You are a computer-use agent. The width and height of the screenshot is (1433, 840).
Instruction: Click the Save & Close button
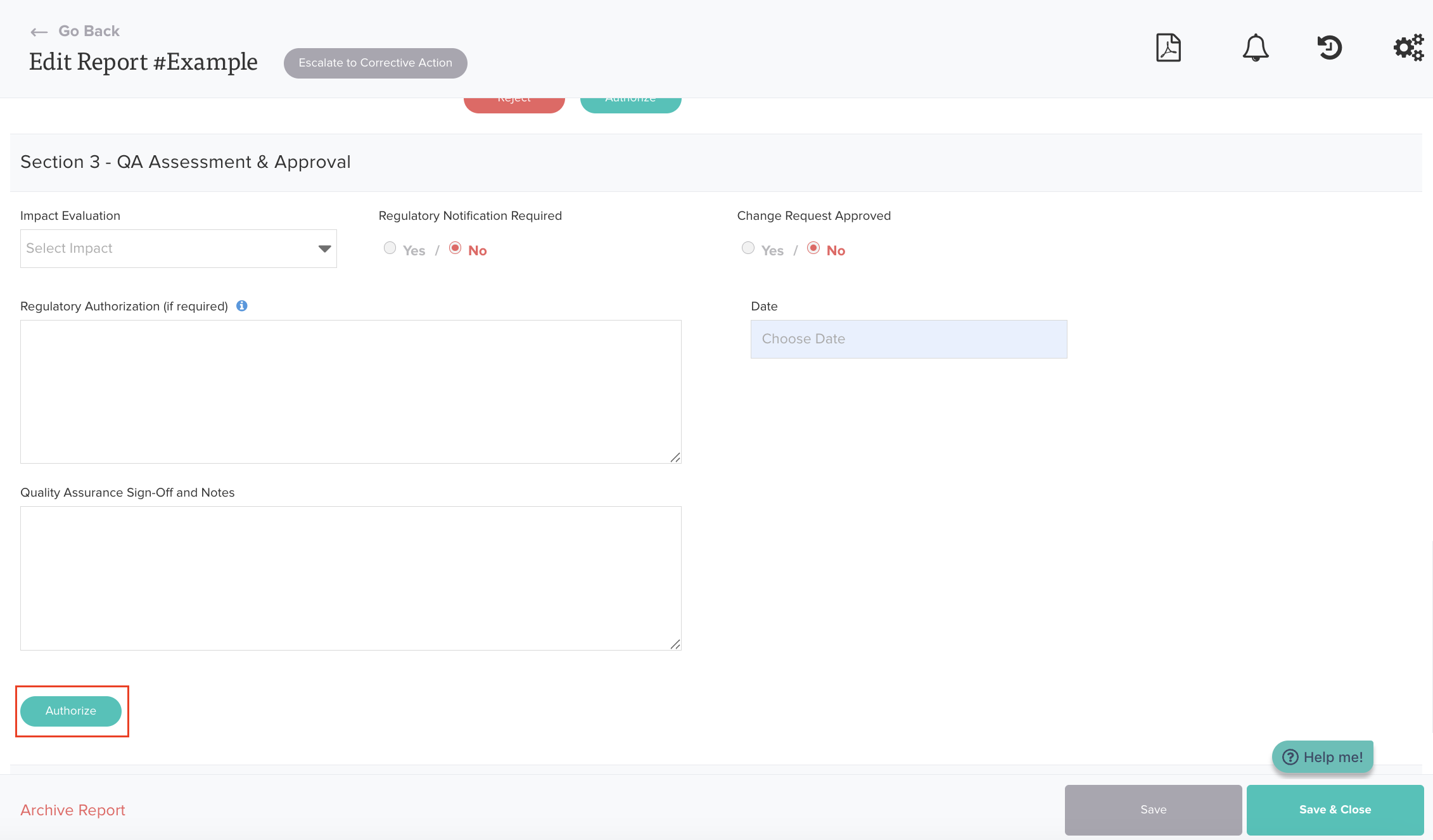coord(1335,810)
